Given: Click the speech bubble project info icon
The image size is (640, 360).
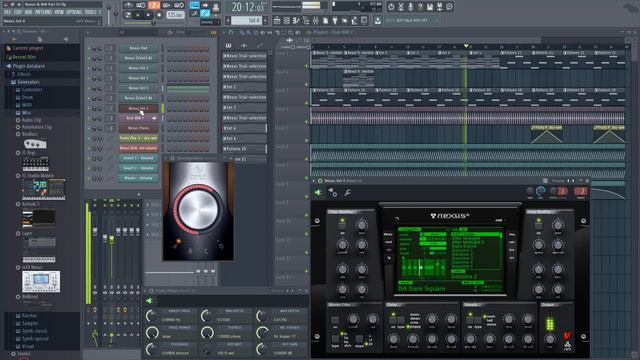Looking at the screenshot, I should tap(449, 7).
